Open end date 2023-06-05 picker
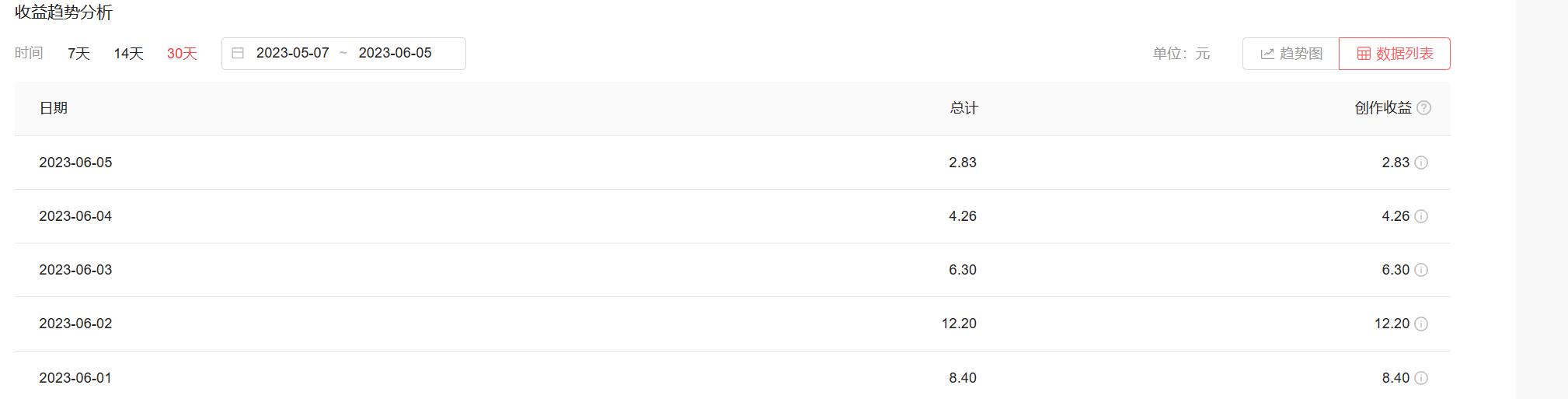This screenshot has width=1568, height=399. (395, 53)
